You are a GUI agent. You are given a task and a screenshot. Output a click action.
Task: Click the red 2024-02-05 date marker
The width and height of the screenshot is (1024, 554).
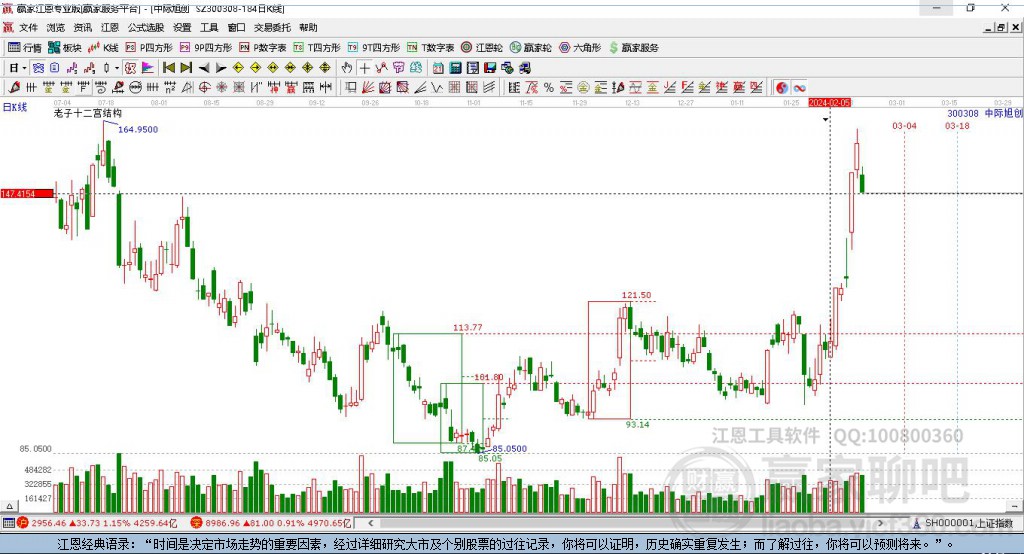point(829,103)
